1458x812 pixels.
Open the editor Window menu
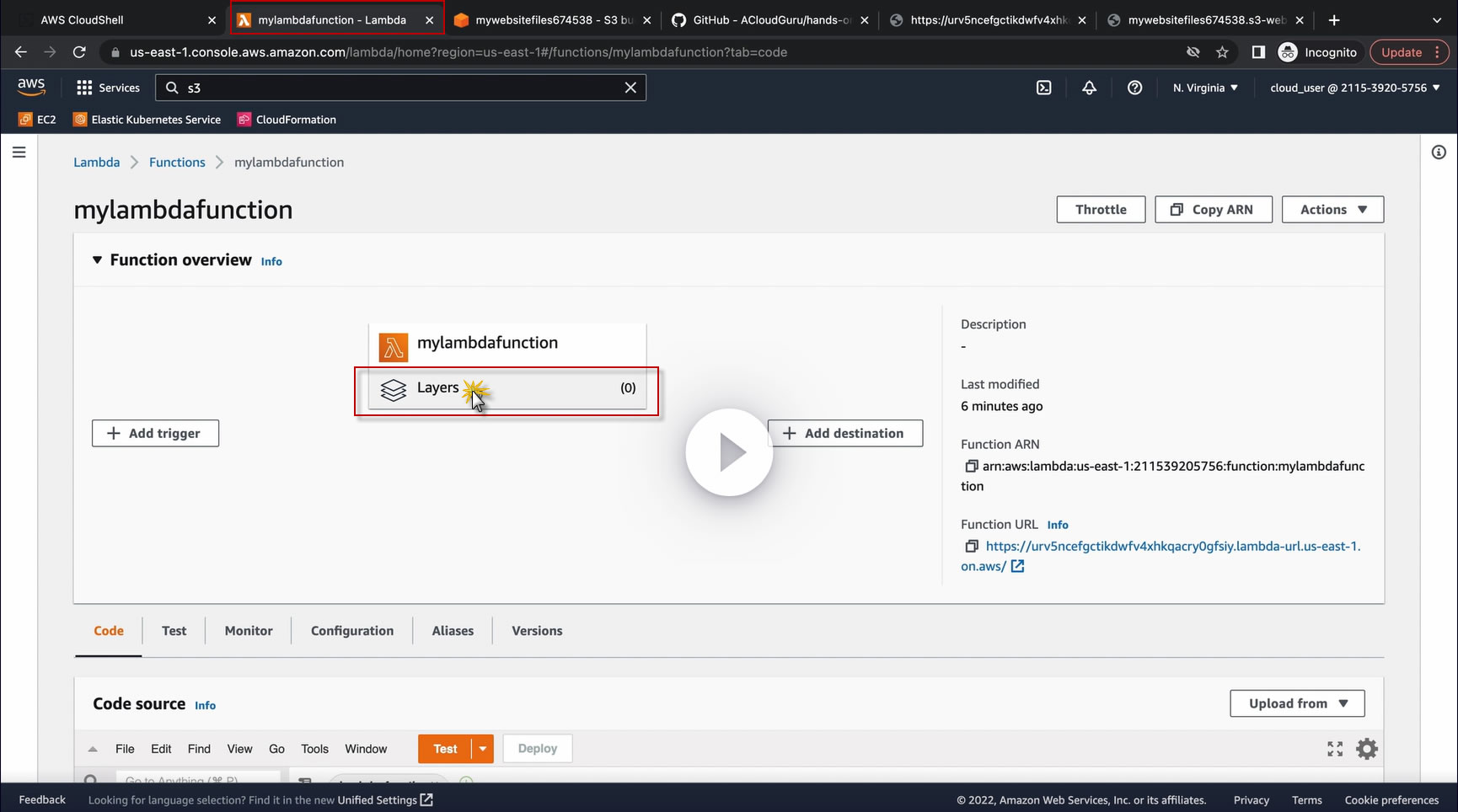click(366, 749)
